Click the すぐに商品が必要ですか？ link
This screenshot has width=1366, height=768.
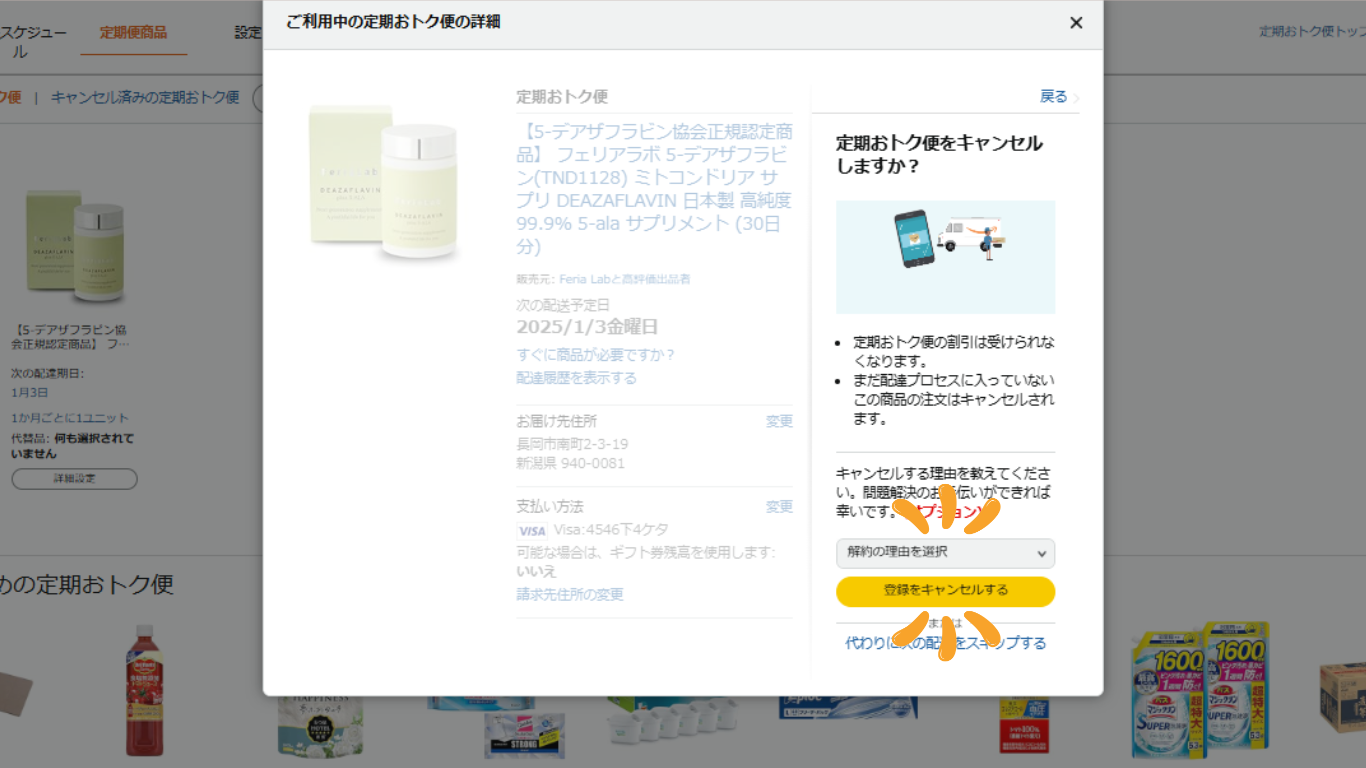tap(596, 355)
